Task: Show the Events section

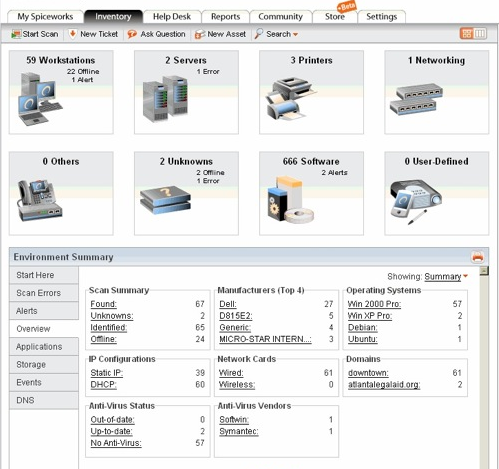Action: click(x=44, y=382)
